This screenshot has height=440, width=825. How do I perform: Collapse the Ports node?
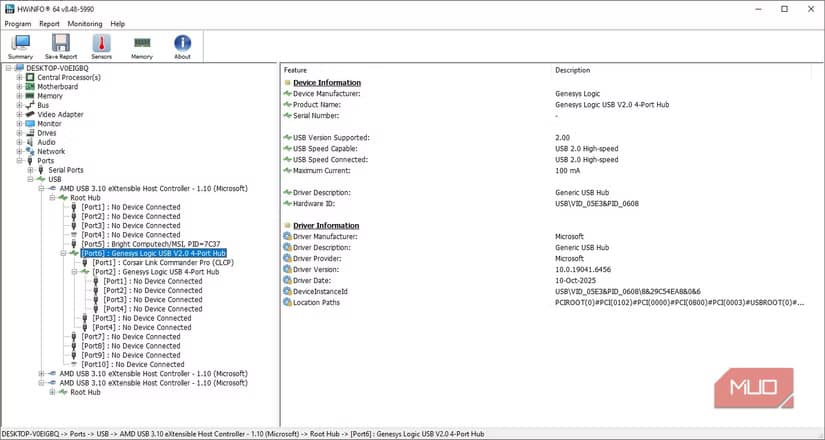19,161
